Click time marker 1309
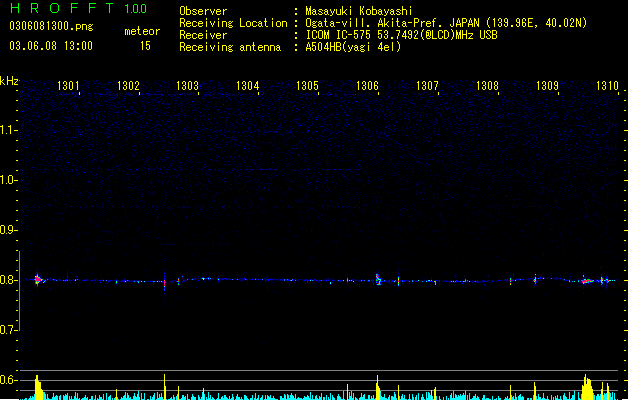The height and width of the screenshot is (400, 629). [547, 85]
